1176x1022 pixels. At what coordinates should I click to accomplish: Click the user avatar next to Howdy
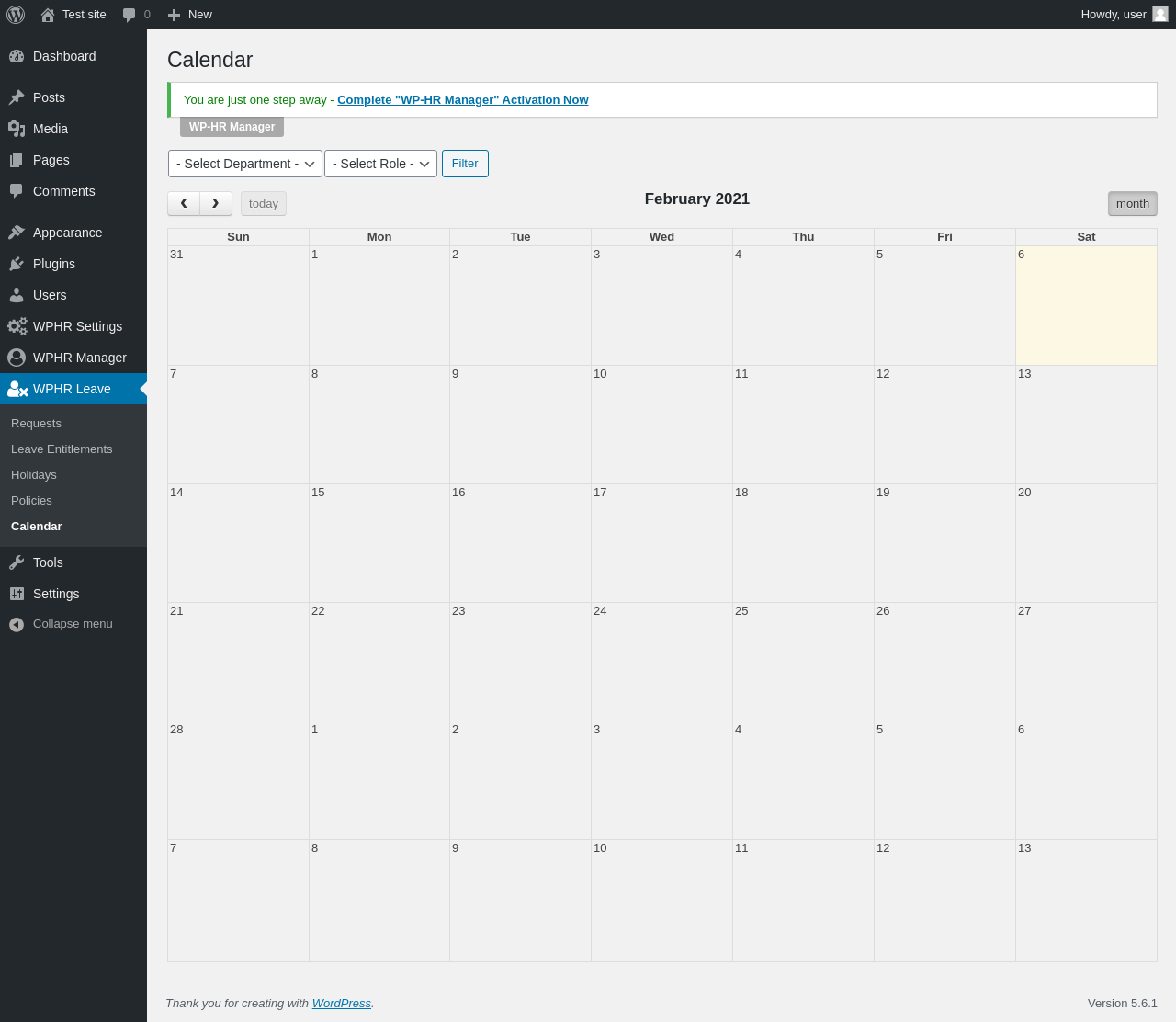[1160, 14]
